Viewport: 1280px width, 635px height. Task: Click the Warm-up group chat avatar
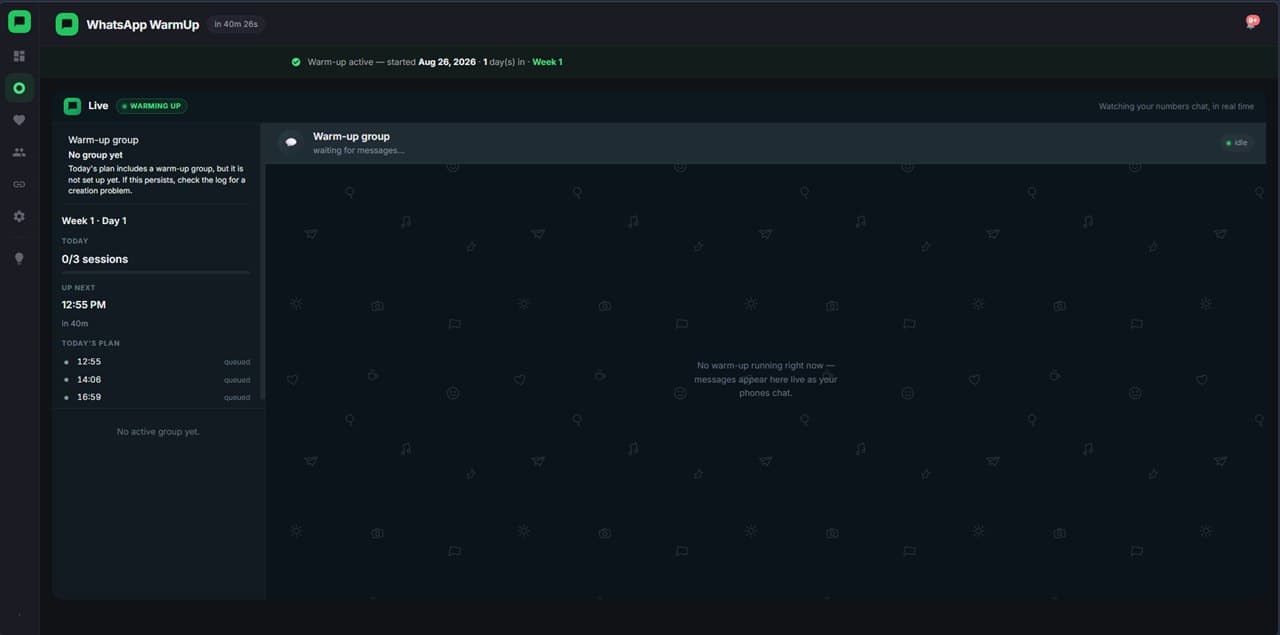pyautogui.click(x=291, y=142)
